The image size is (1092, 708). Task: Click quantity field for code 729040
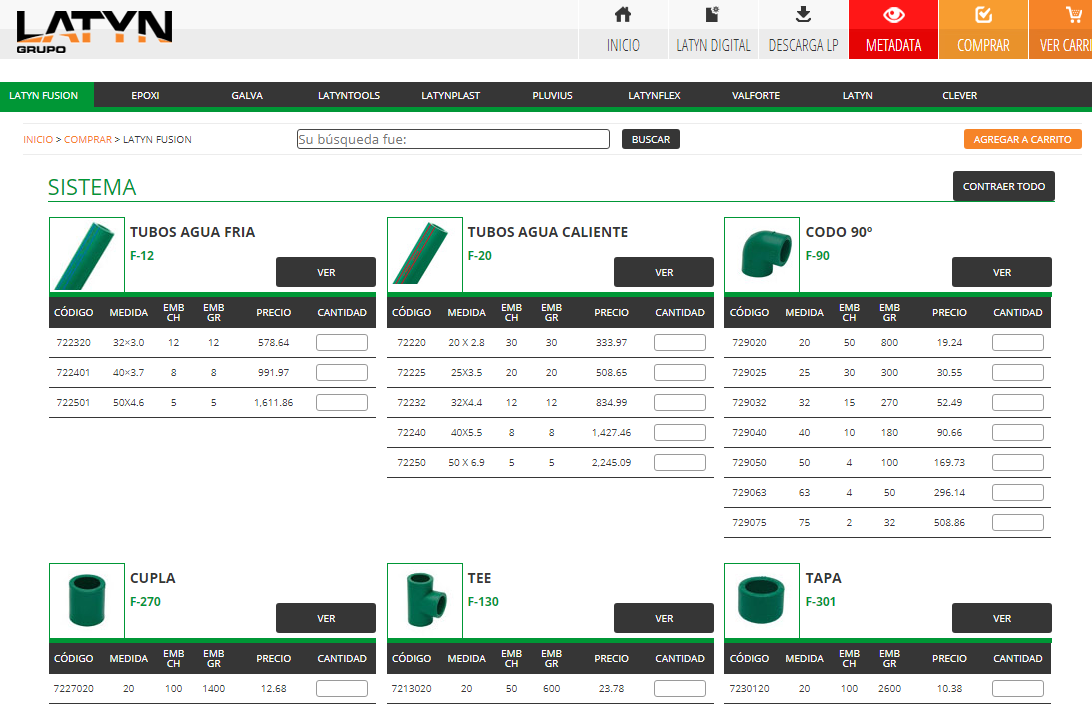(x=1017, y=432)
